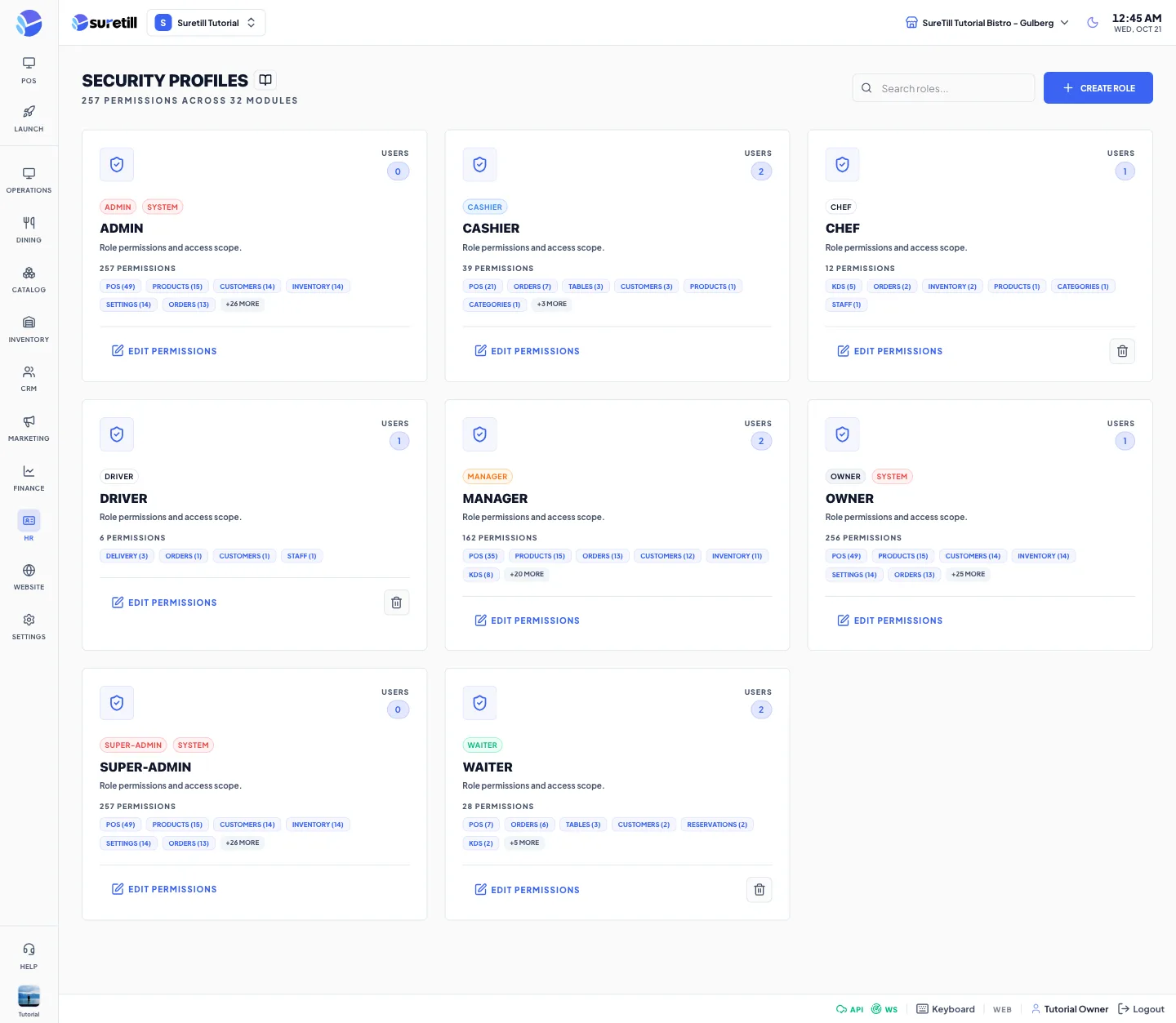This screenshot has width=1176, height=1023.
Task: Open the Finance chart icon
Action: pos(29,478)
